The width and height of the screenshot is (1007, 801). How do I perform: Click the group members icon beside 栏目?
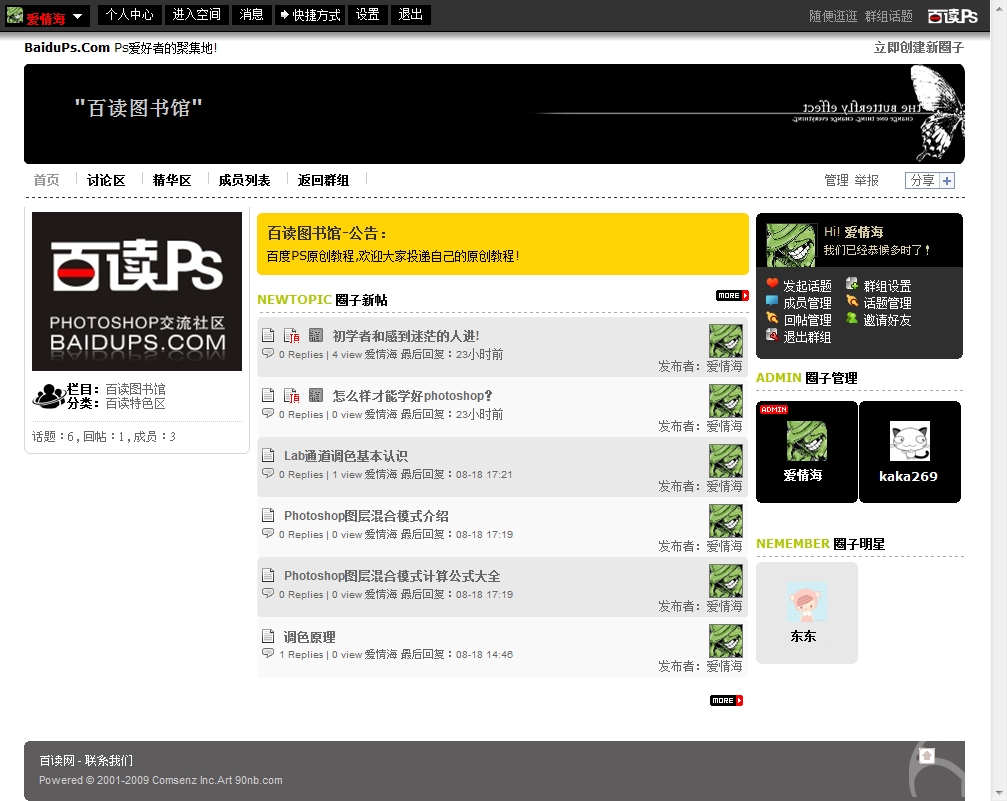(49, 396)
